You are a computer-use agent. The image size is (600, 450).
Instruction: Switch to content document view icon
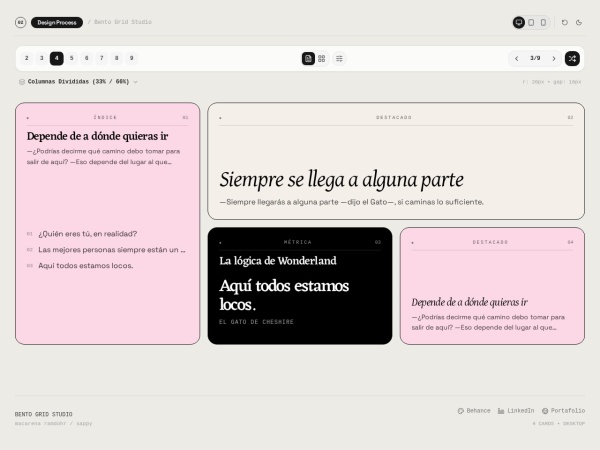[x=308, y=59]
